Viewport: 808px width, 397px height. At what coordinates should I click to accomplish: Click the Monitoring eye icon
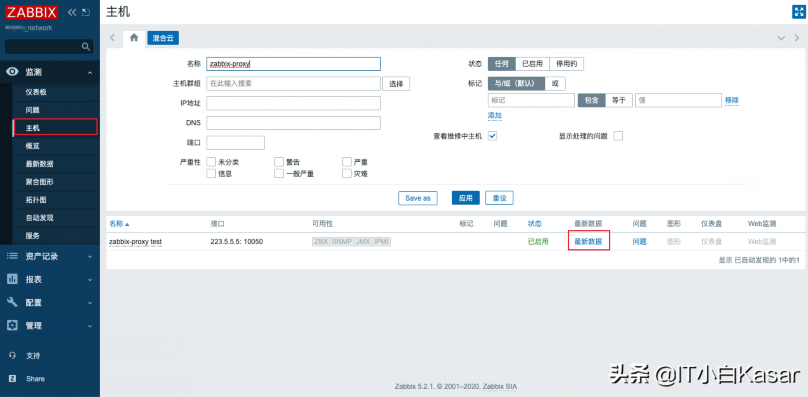point(12,72)
